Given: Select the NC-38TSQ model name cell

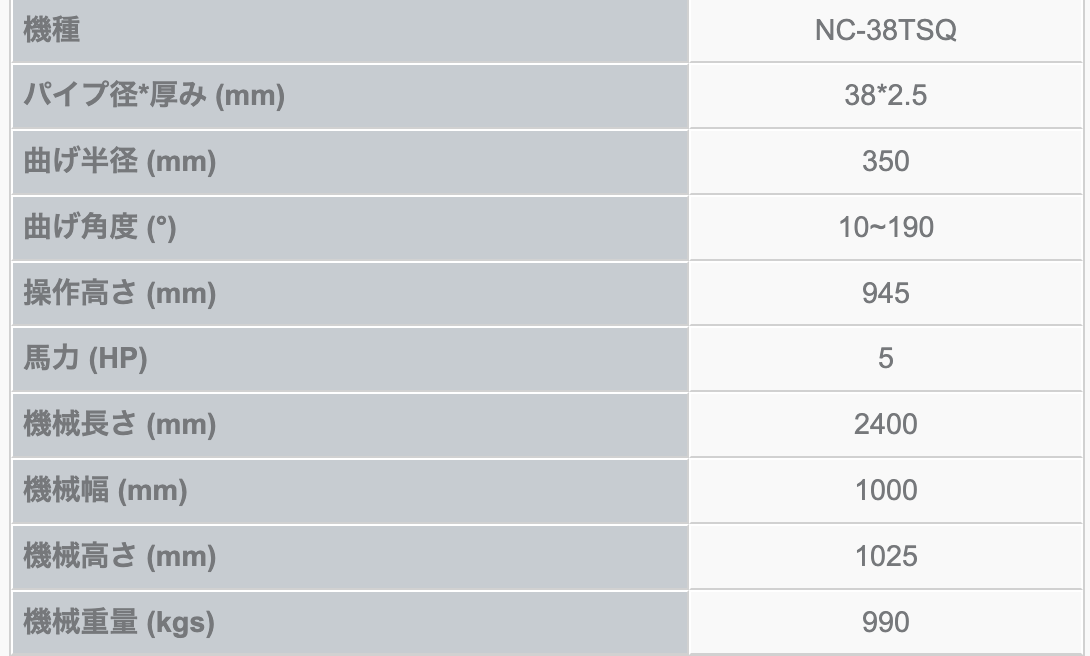Looking at the screenshot, I should (885, 31).
